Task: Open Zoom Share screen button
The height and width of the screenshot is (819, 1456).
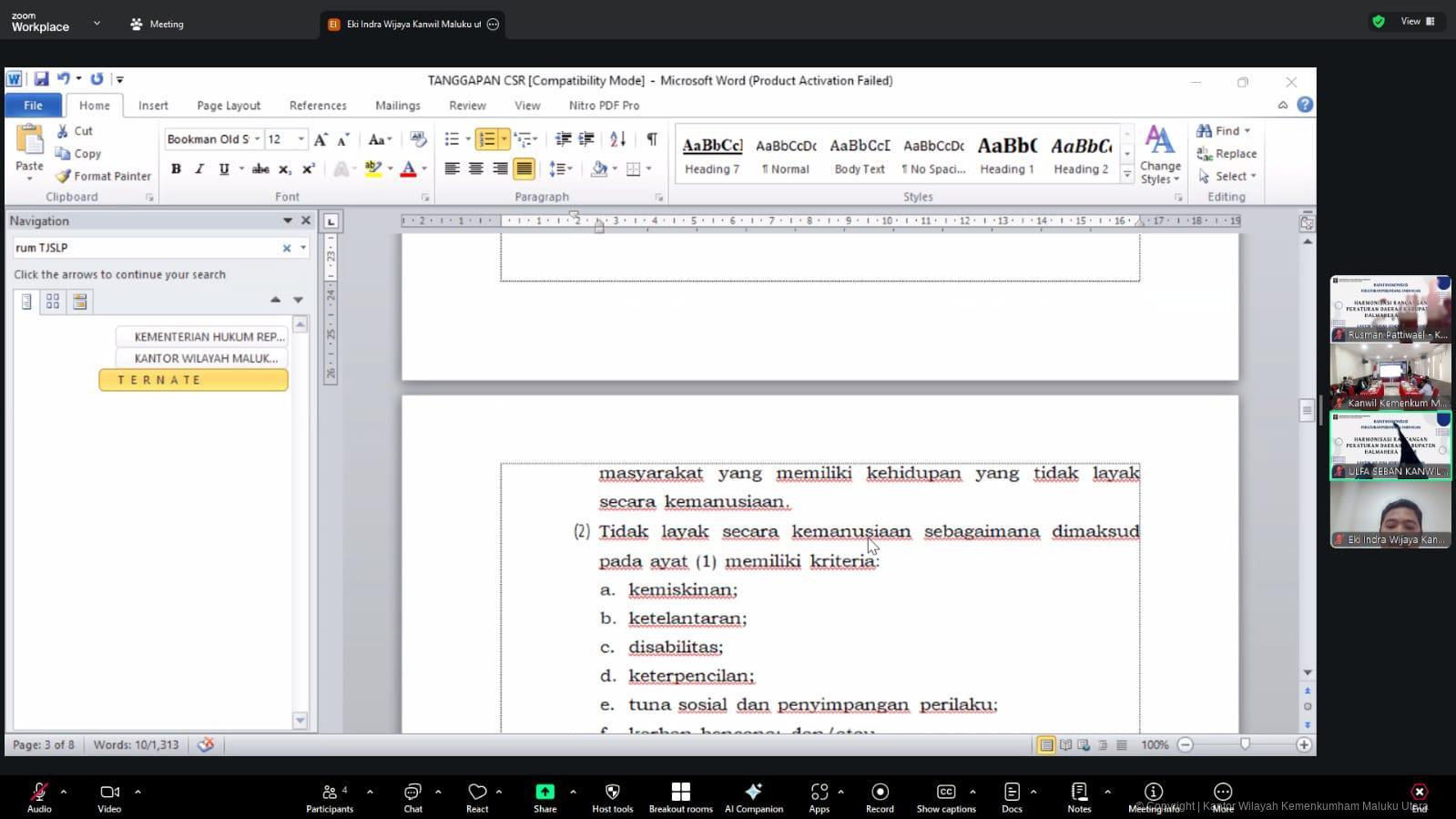Action: (x=545, y=796)
